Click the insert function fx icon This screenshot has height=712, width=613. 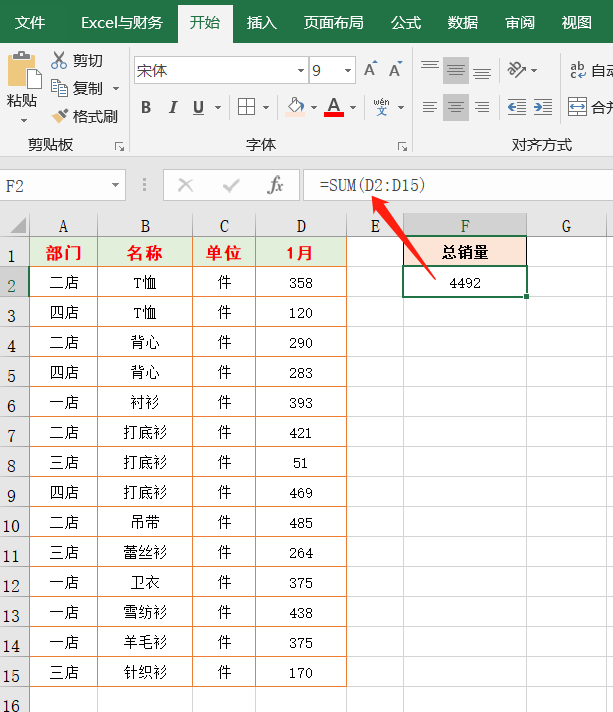[275, 185]
